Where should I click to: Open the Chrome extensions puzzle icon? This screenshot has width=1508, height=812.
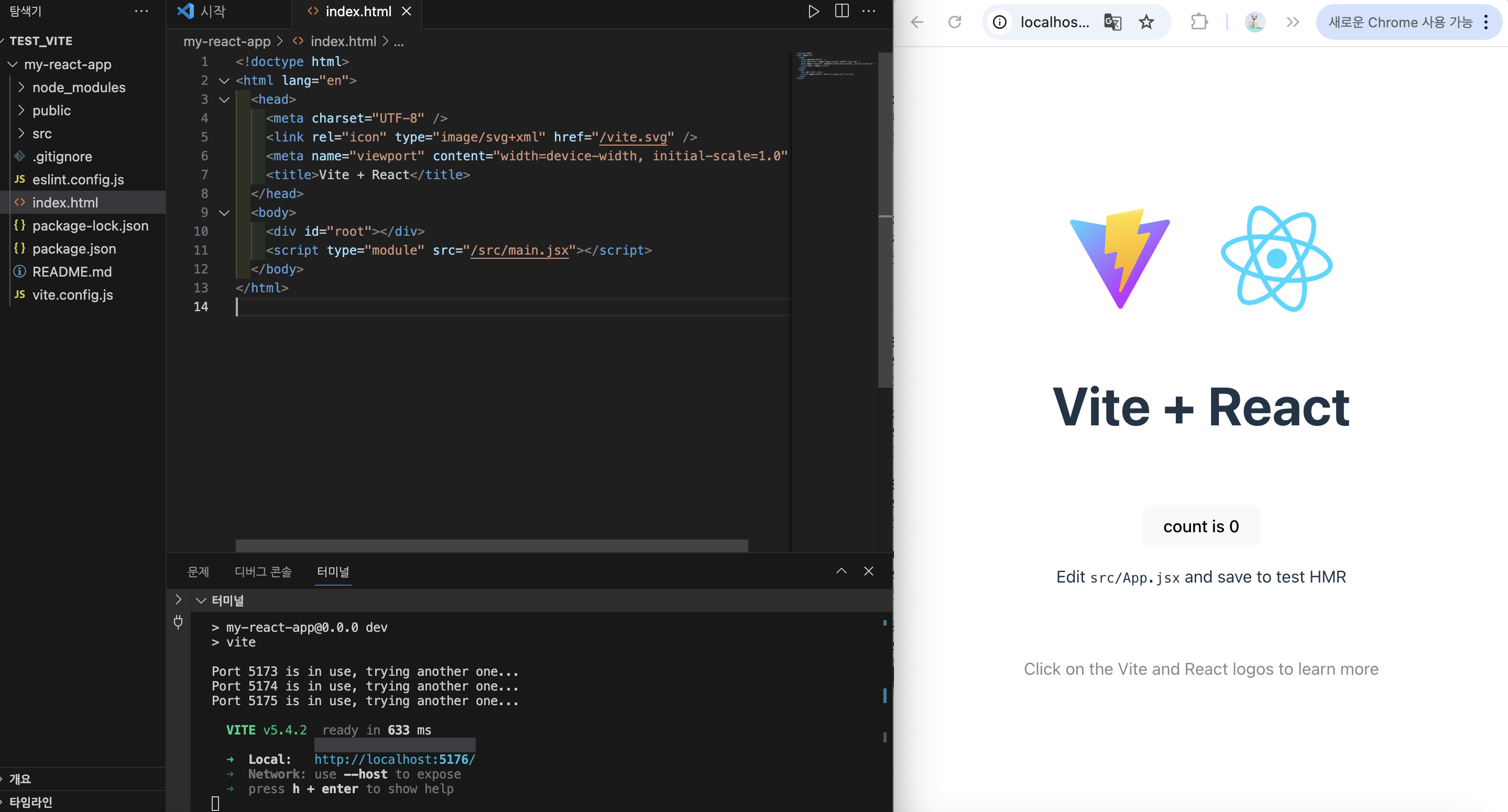(x=1199, y=22)
